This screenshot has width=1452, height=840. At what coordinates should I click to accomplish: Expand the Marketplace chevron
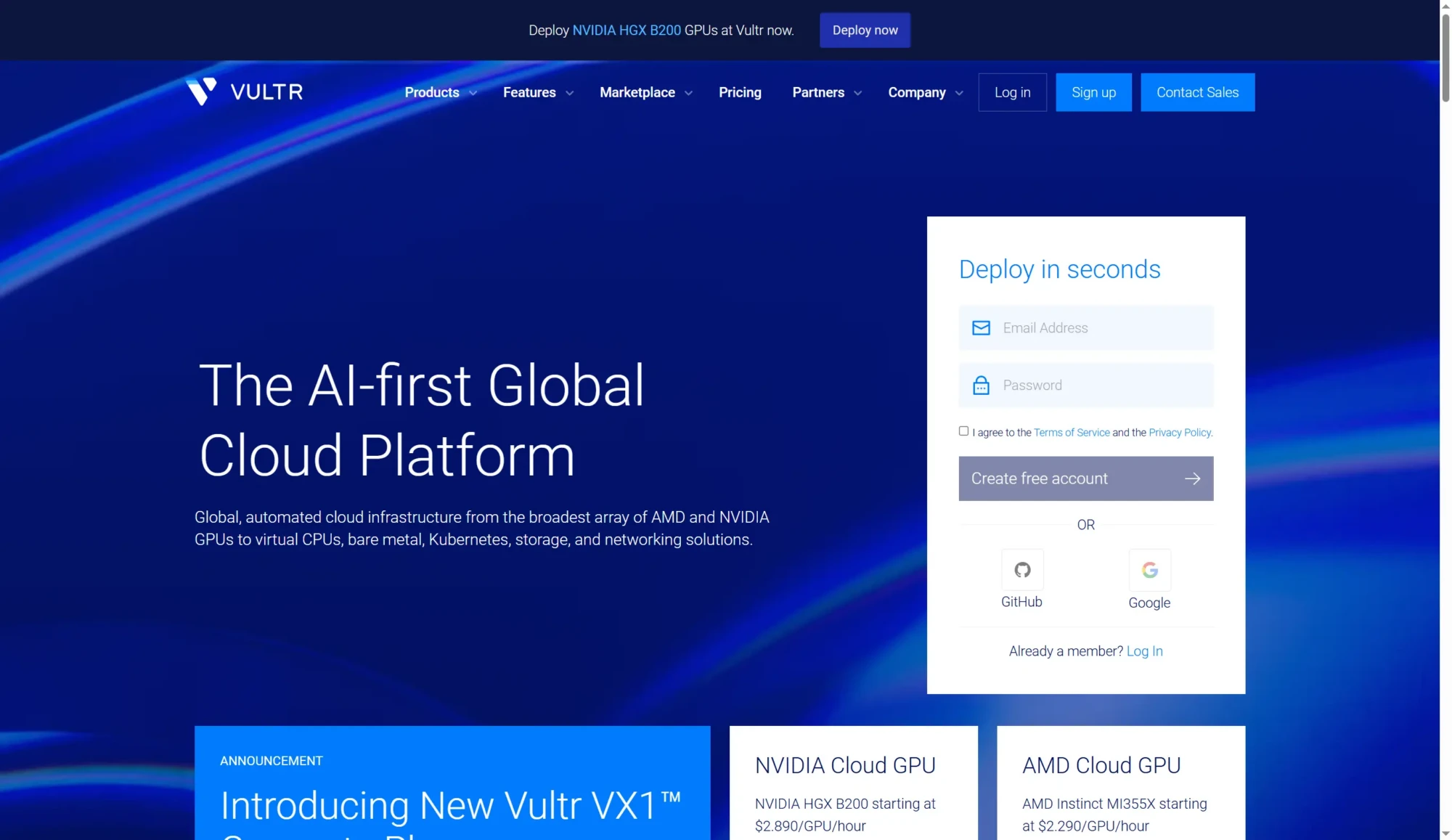(688, 93)
